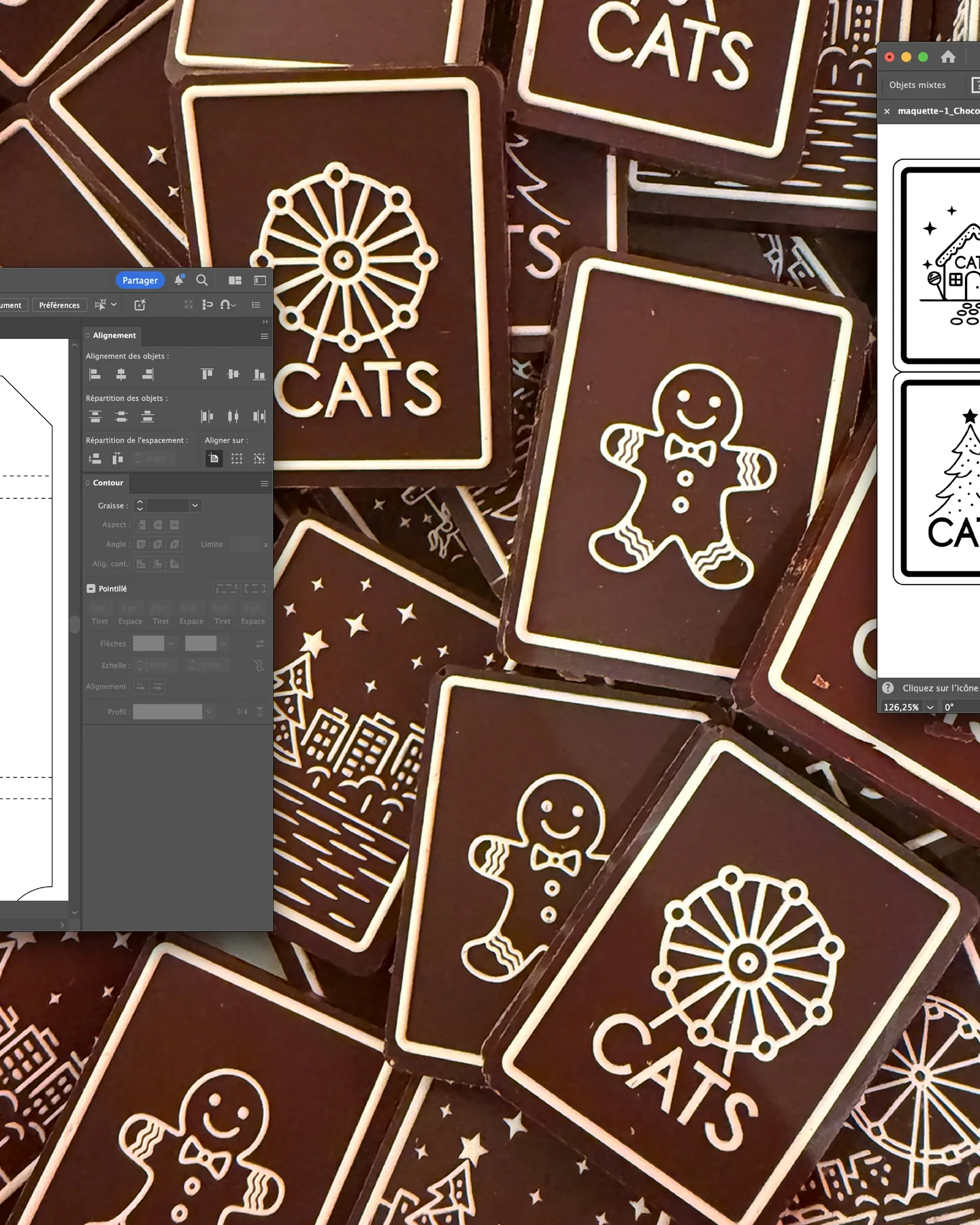
Task: Align objects to the top edge
Action: point(207,374)
